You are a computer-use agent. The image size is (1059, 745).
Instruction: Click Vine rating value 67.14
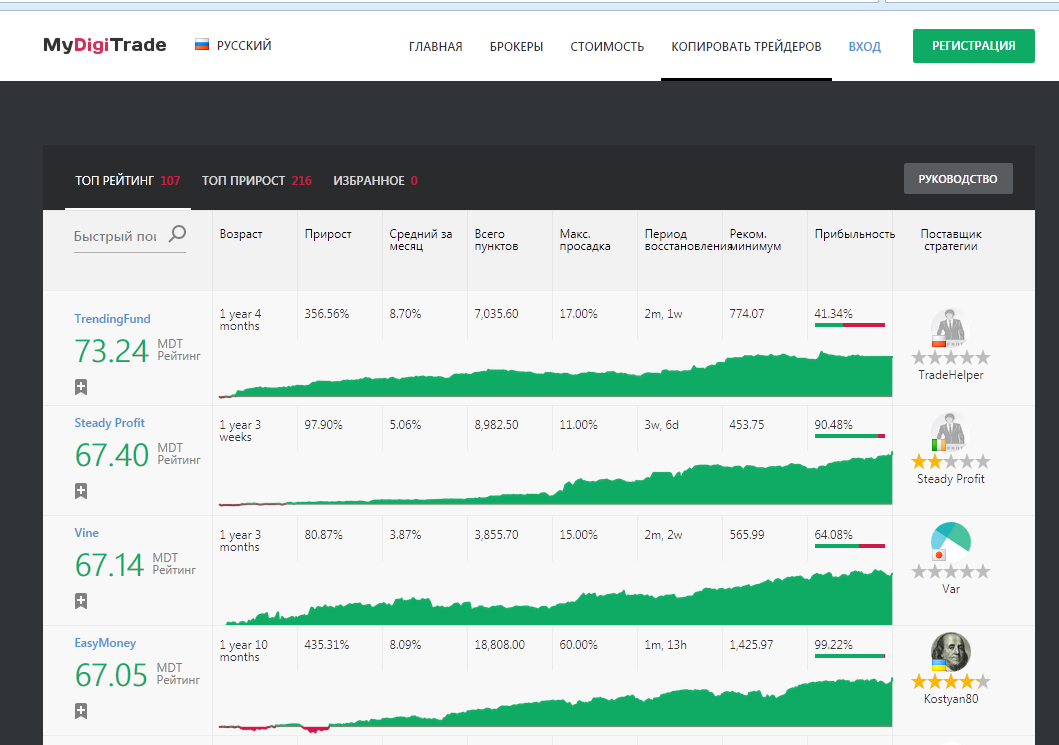pos(109,565)
